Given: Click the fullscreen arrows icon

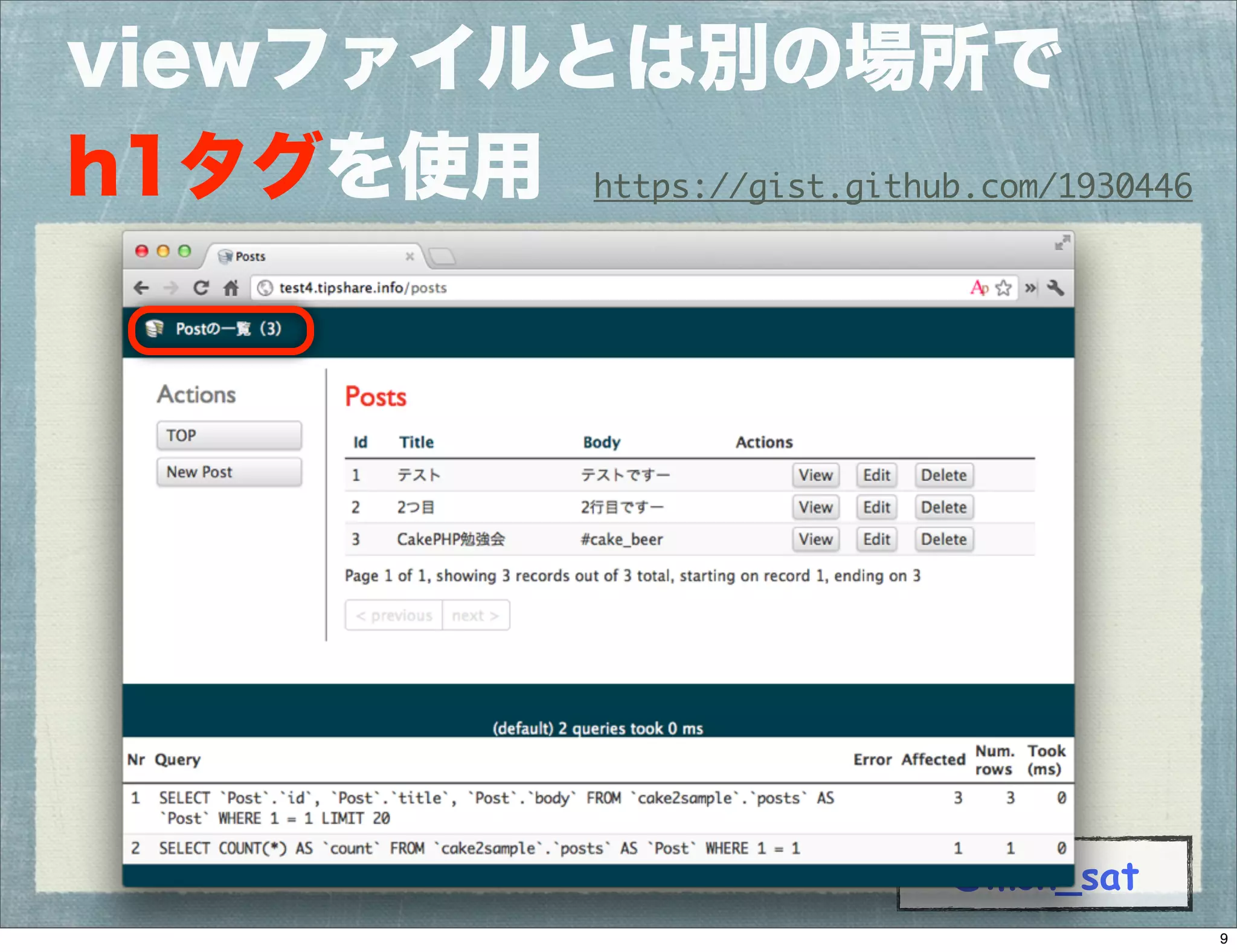Looking at the screenshot, I should coord(1062,243).
